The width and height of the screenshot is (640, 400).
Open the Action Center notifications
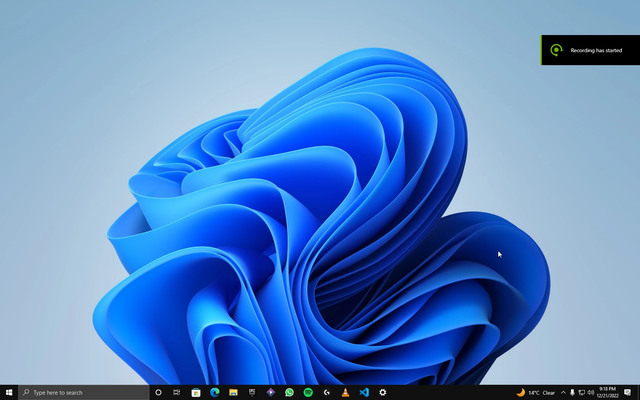[627, 393]
